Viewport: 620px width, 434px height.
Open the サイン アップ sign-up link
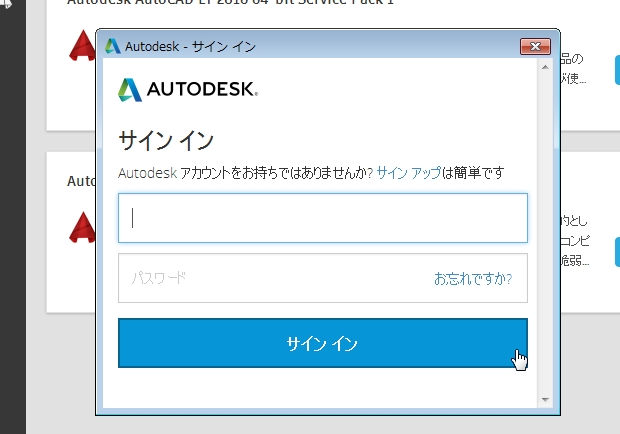408,173
